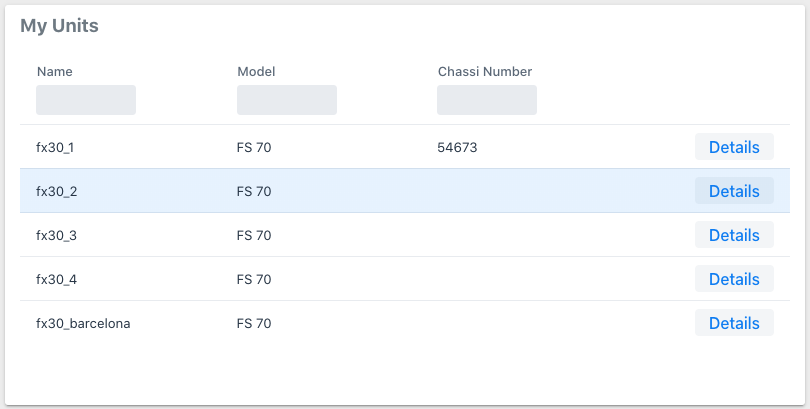The image size is (810, 409).
Task: Select the fx30_4 unit name
Action: [56, 279]
